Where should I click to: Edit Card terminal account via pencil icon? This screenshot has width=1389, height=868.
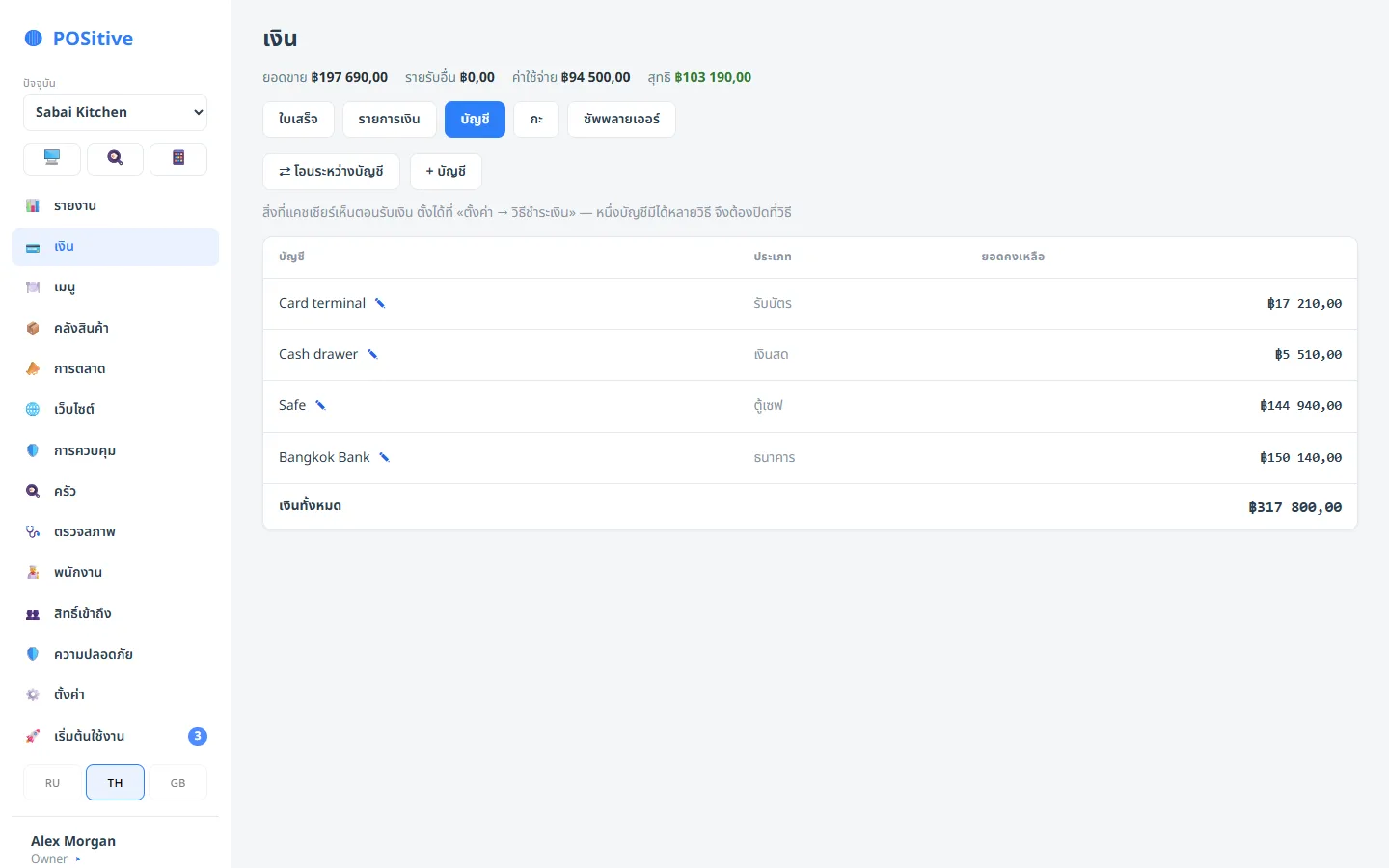point(380,303)
